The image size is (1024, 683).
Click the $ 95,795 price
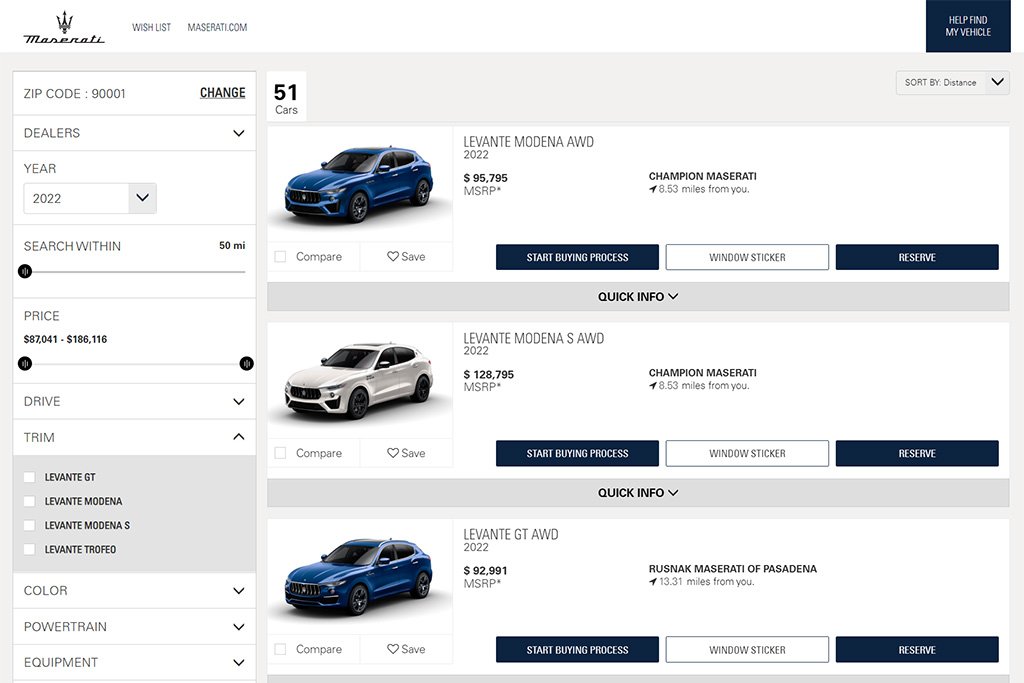pos(485,178)
